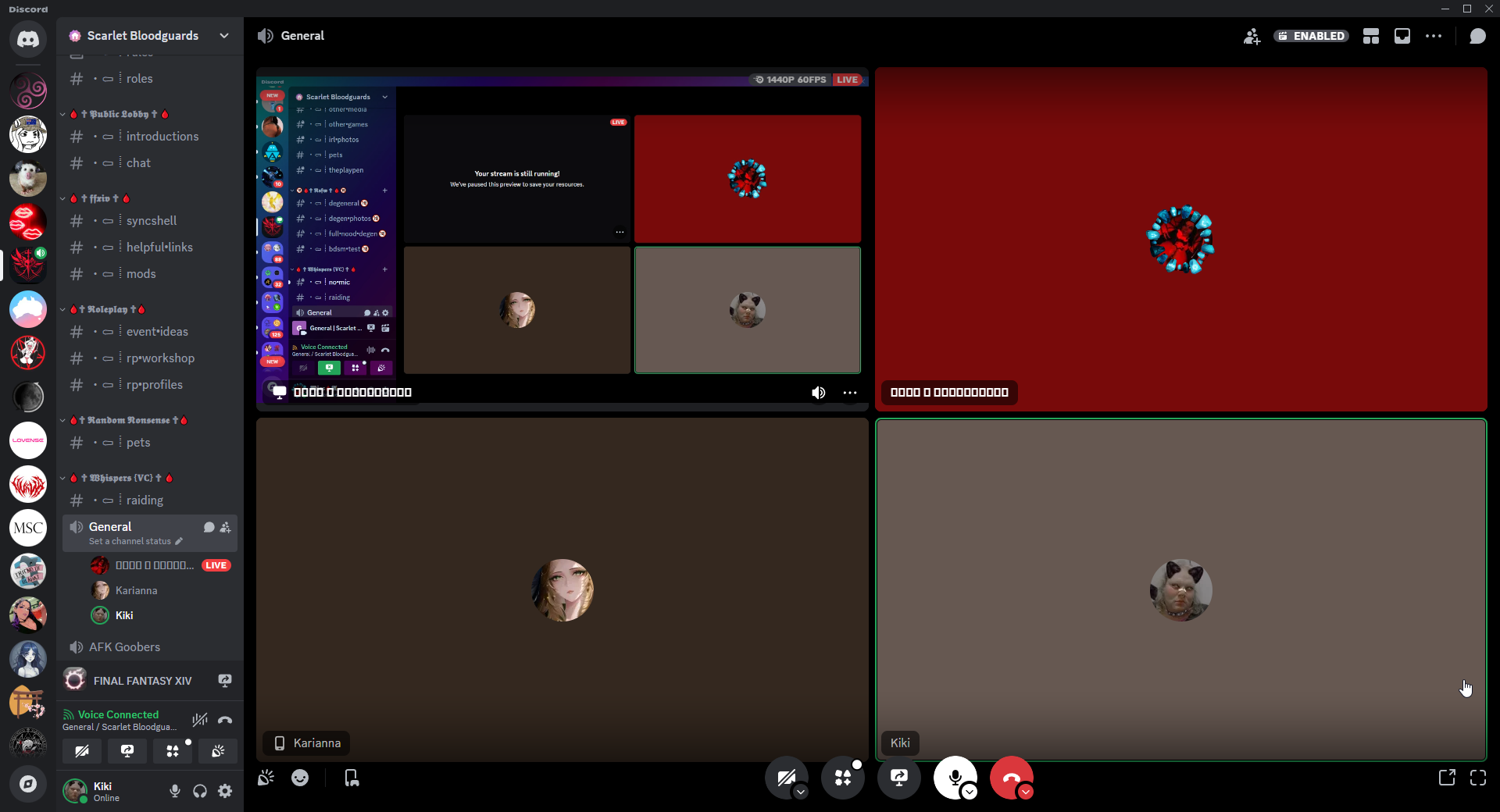Open Scarlet Bloodguards server menu
1500x812 pixels.
pos(150,36)
